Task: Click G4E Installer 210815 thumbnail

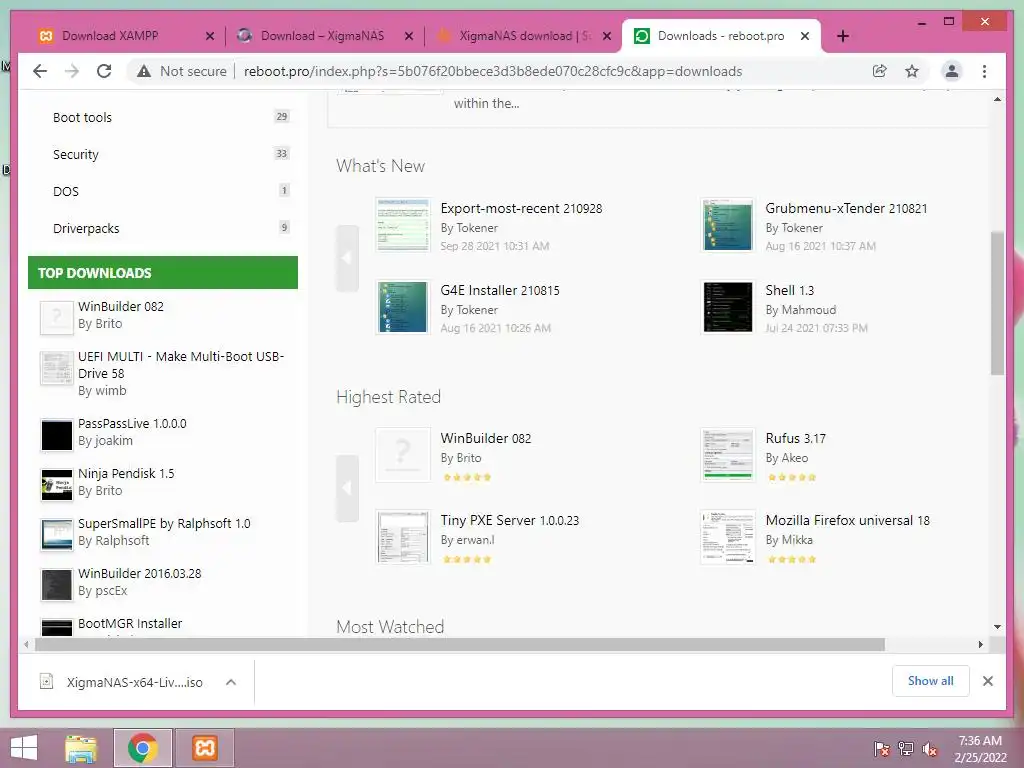Action: pos(403,307)
